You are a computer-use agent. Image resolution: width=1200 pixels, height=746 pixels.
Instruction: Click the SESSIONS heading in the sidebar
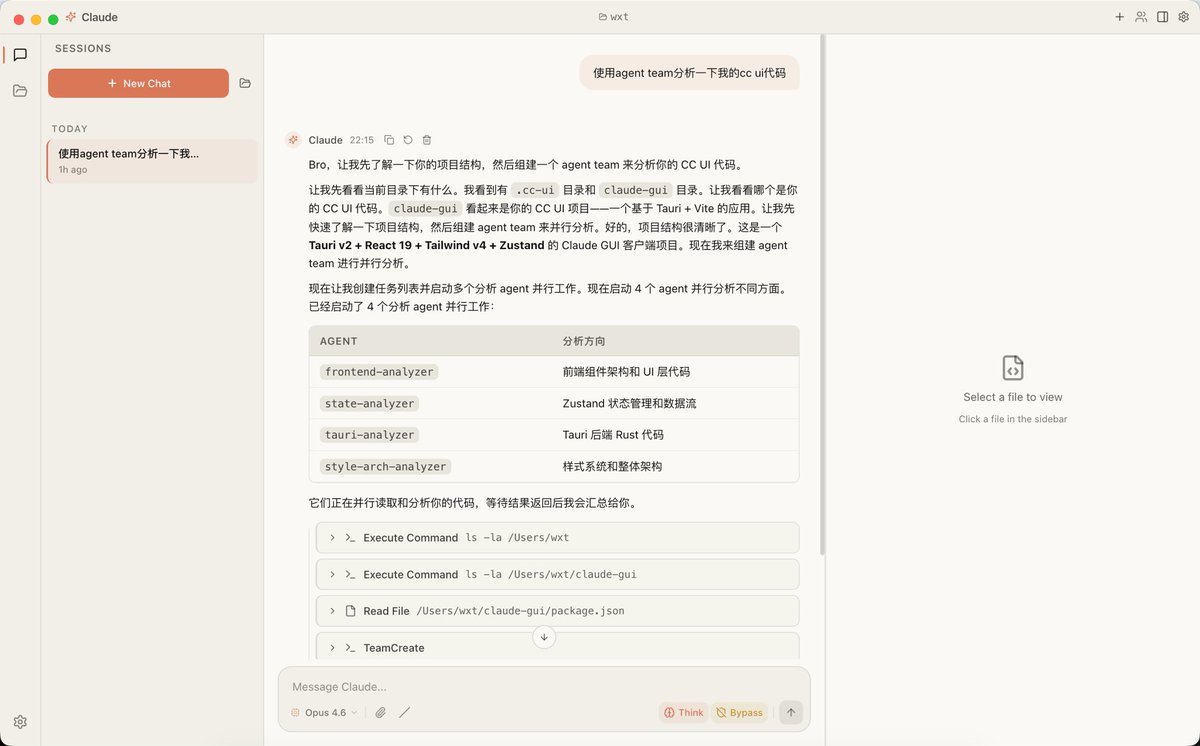tap(83, 48)
